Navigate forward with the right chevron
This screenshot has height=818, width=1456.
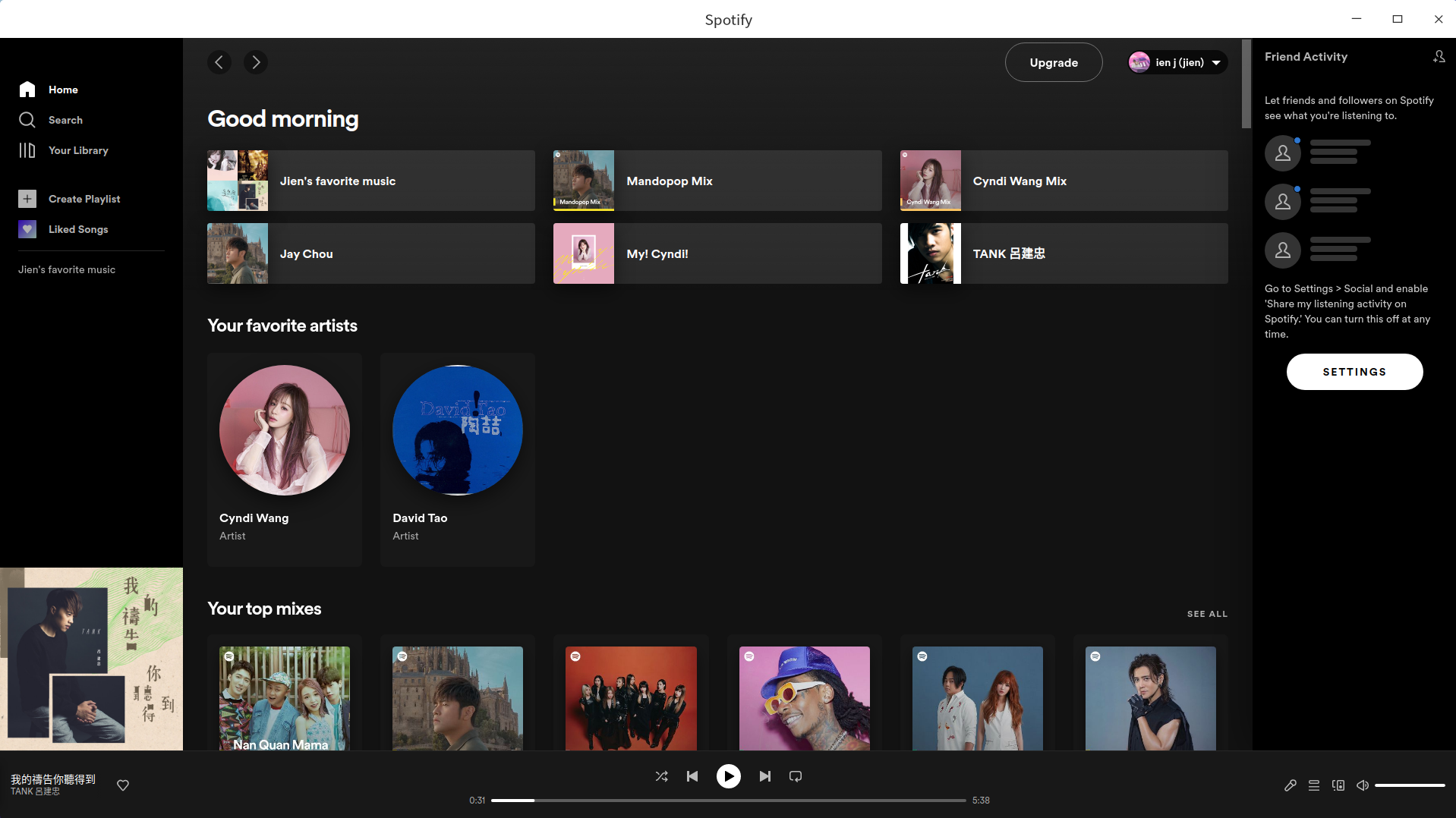[256, 62]
